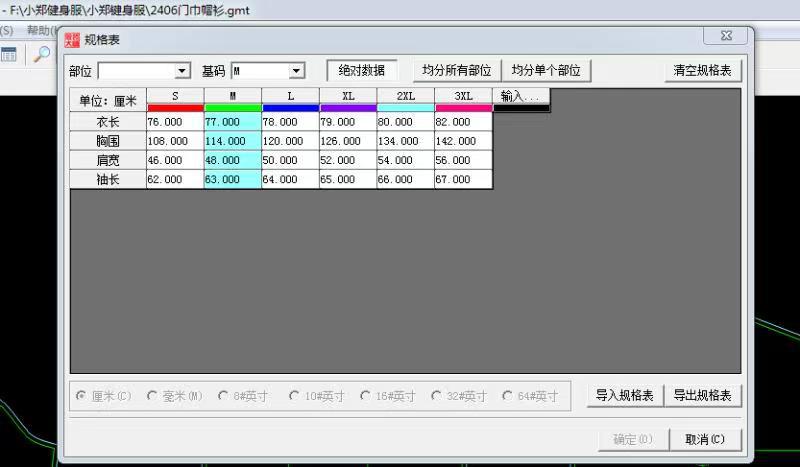This screenshot has width=800, height=467.
Task: Click the cell 142.000 in 胸围 row
Action: point(464,141)
